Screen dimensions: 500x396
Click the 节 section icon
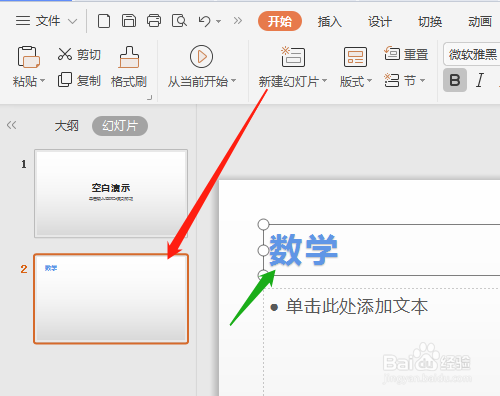pyautogui.click(x=392, y=80)
